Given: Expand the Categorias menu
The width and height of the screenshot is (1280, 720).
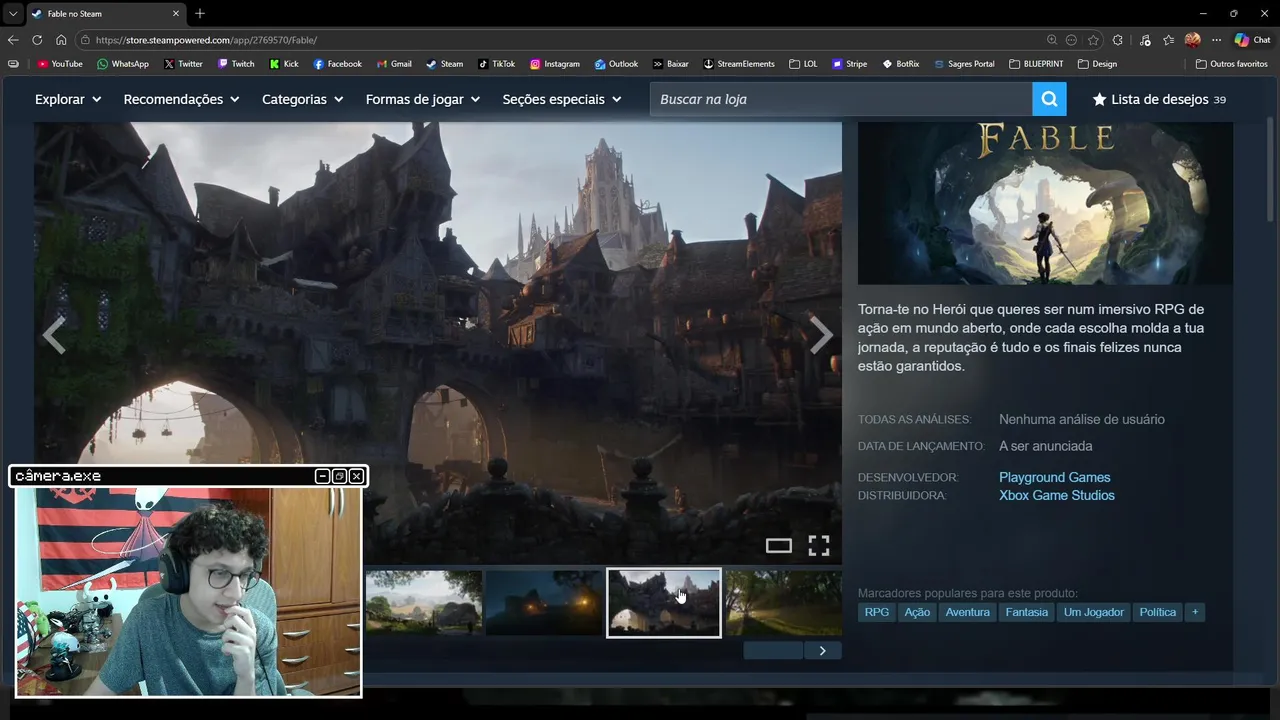Looking at the screenshot, I should click(x=303, y=99).
